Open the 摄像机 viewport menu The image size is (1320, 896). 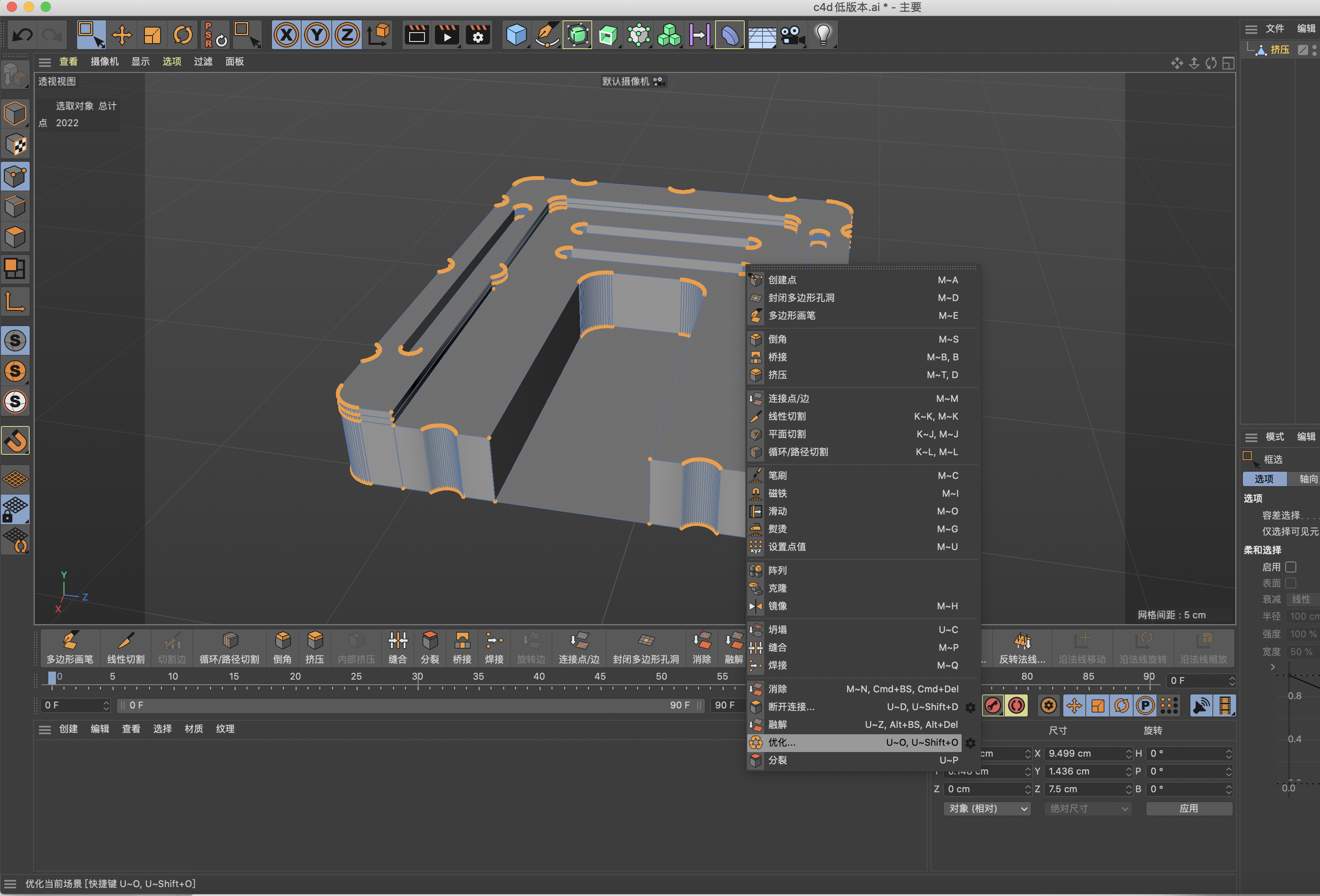(x=105, y=61)
